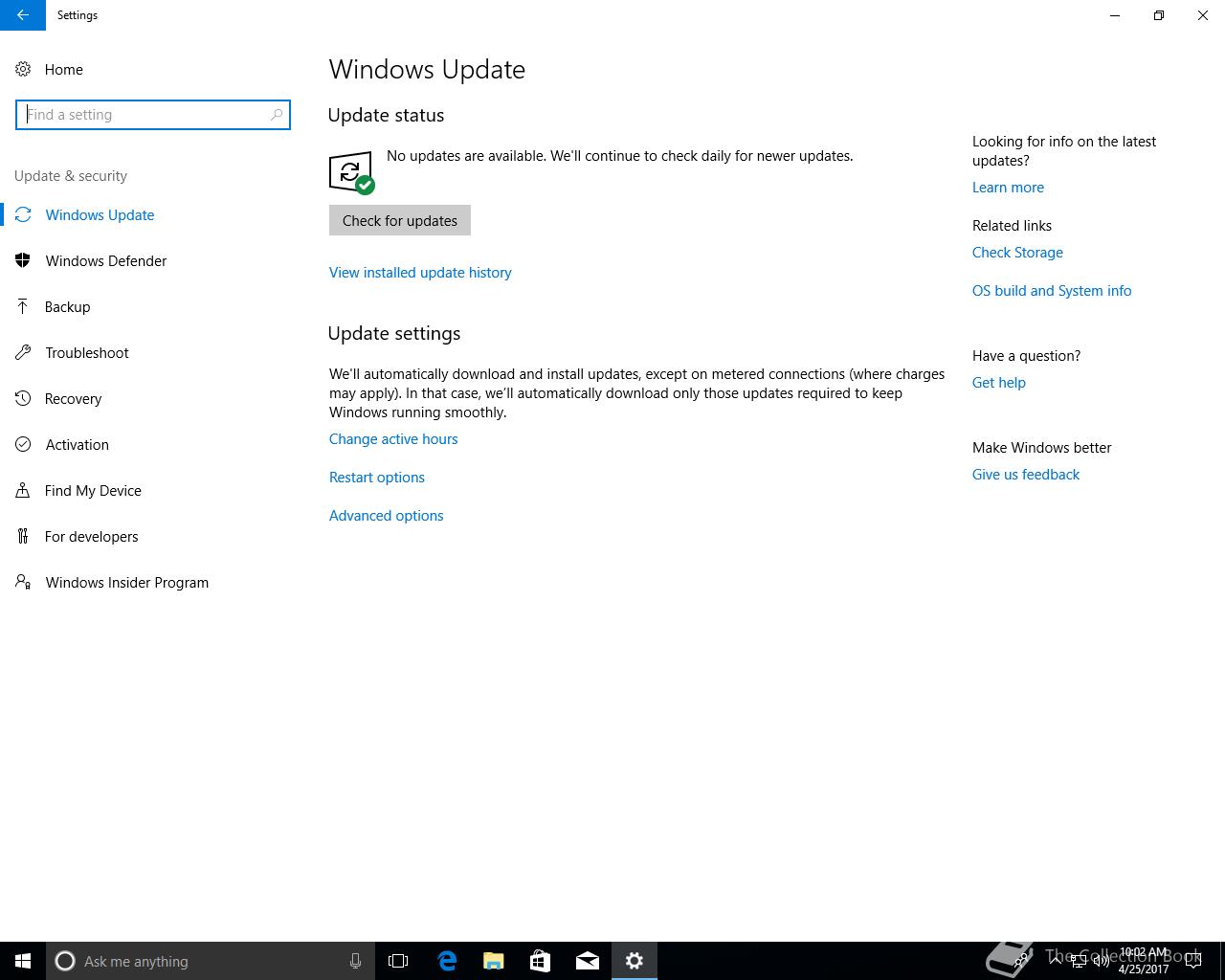The image size is (1225, 980).
Task: Focus the 'Find a setting' search field
Action: click(153, 115)
